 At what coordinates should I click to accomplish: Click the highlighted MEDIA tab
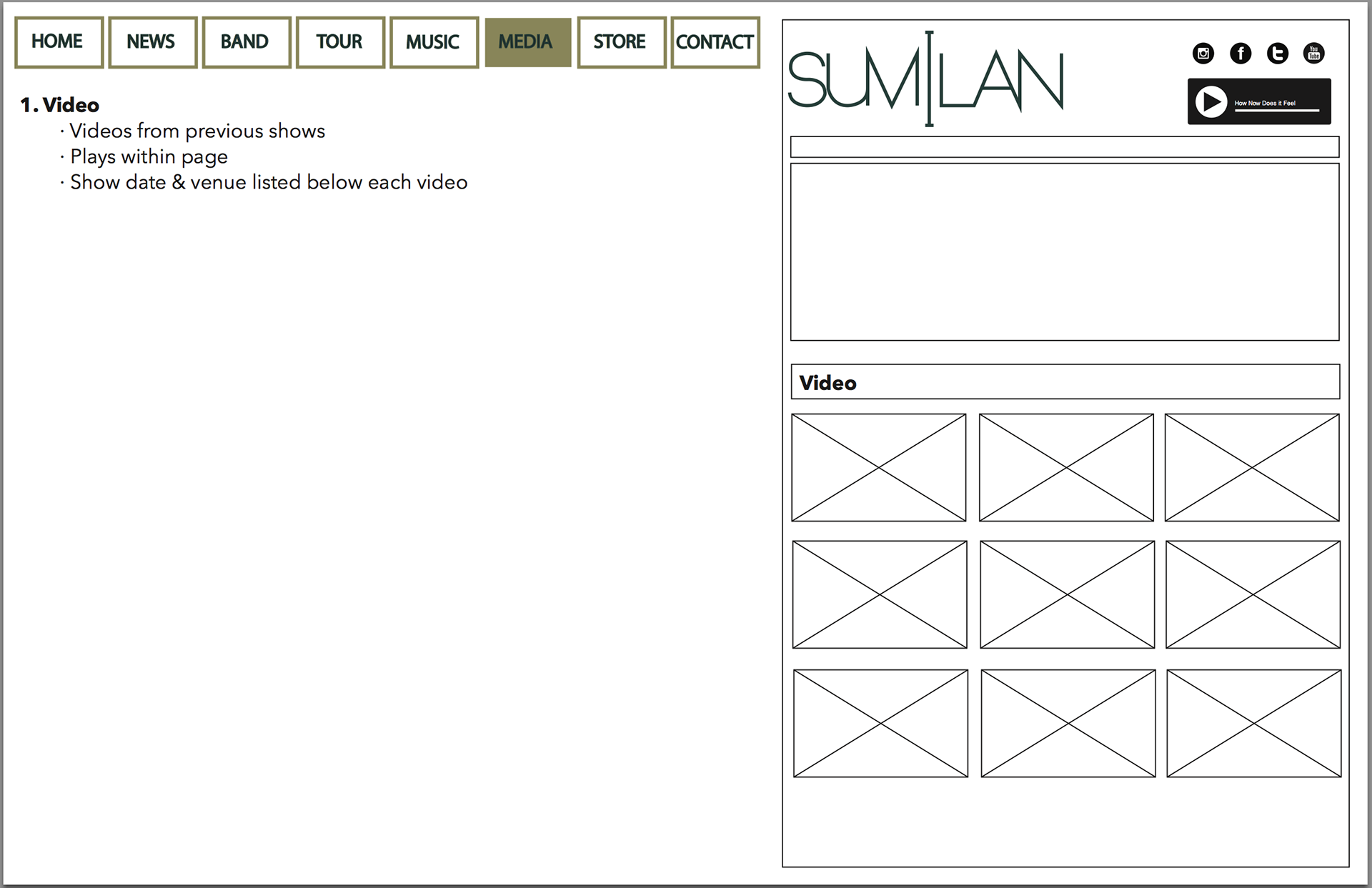click(527, 42)
